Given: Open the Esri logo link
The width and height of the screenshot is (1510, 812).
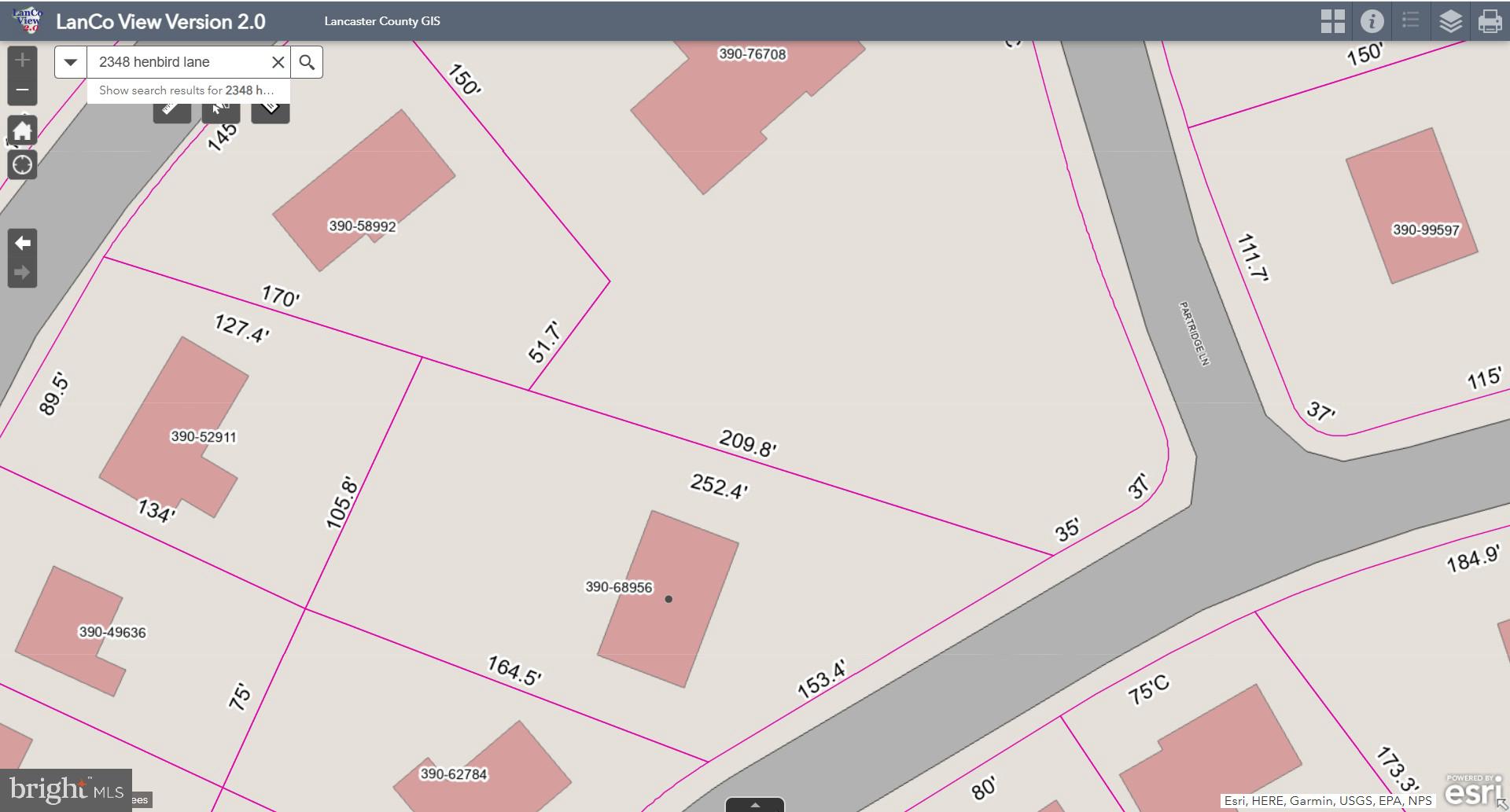Looking at the screenshot, I should (1472, 791).
